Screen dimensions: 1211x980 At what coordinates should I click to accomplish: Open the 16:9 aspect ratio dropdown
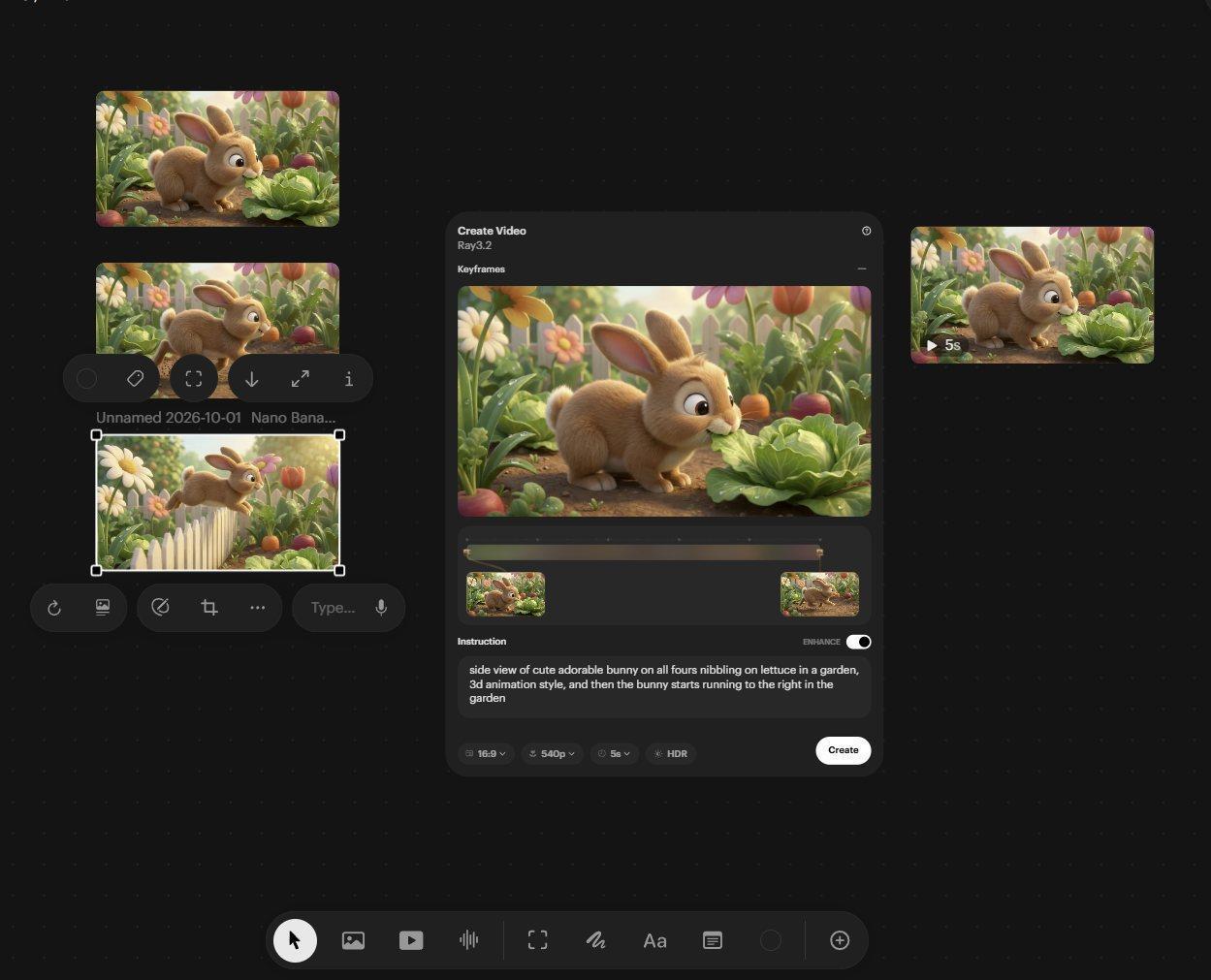coord(486,753)
